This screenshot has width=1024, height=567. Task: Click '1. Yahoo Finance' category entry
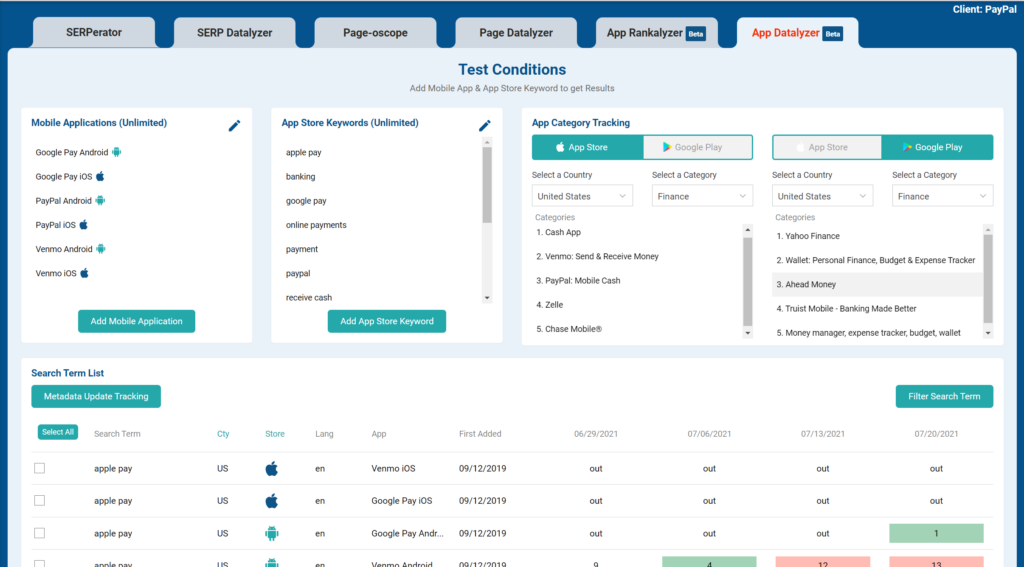[808, 236]
